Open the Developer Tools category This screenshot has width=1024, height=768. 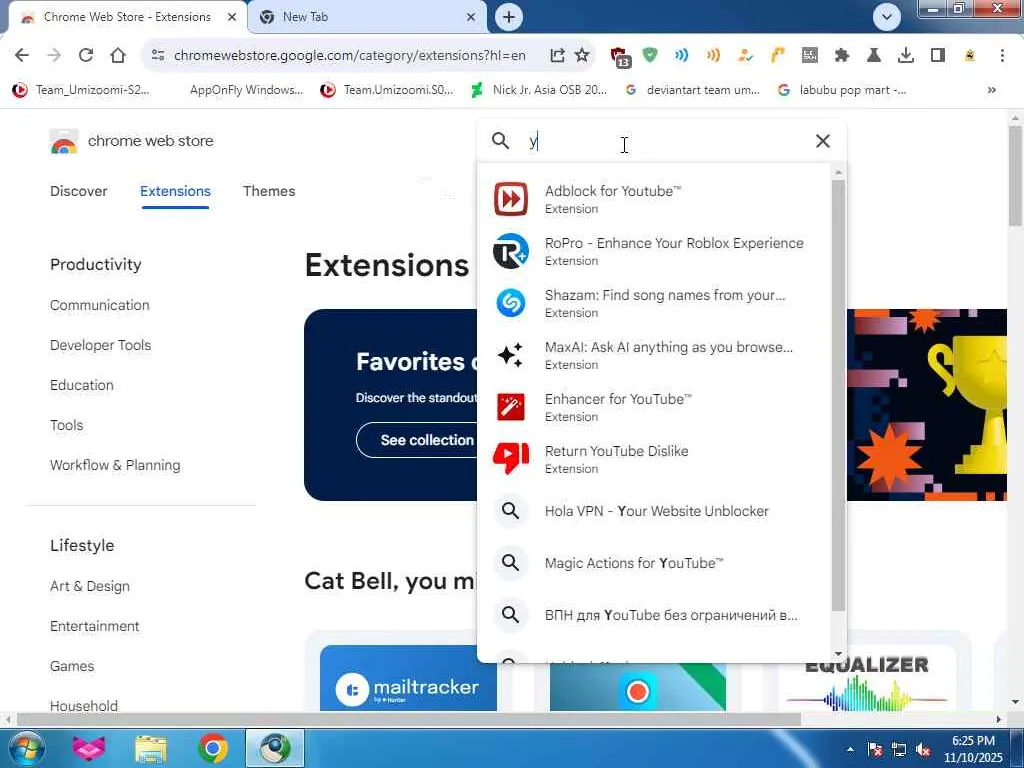101,345
